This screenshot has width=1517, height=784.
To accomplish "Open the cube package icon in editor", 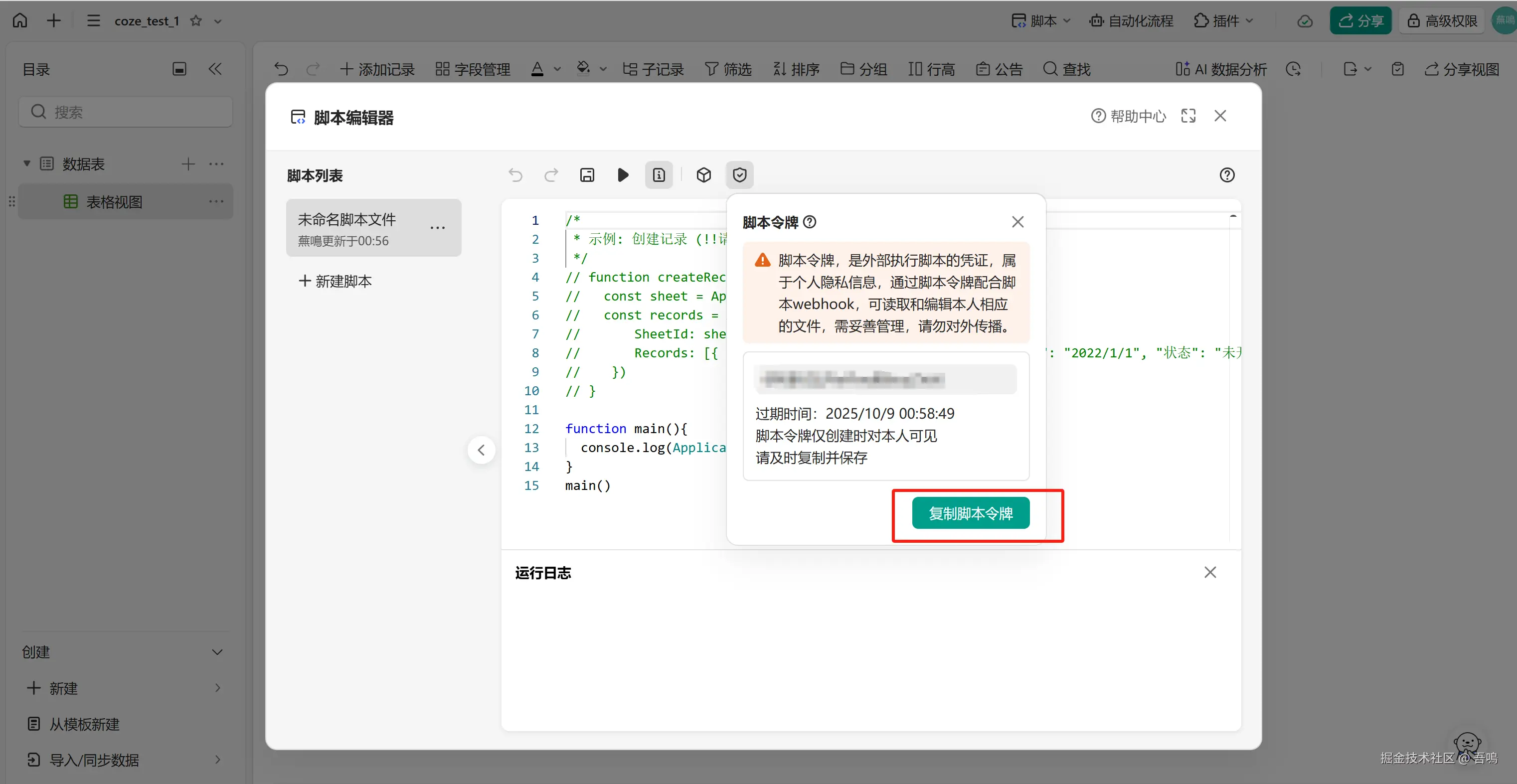I will coord(703,175).
